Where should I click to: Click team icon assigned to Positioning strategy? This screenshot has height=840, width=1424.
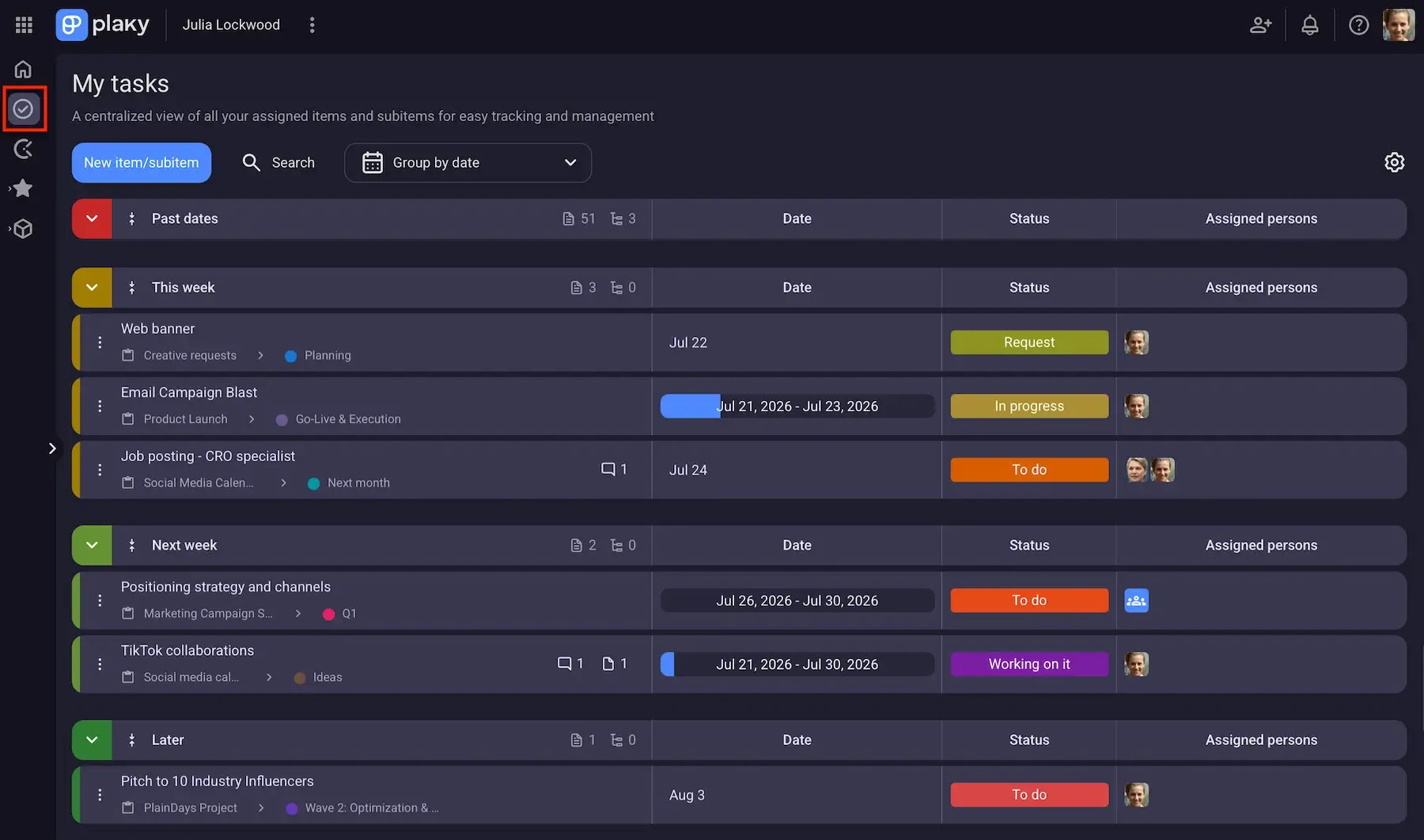[1137, 600]
